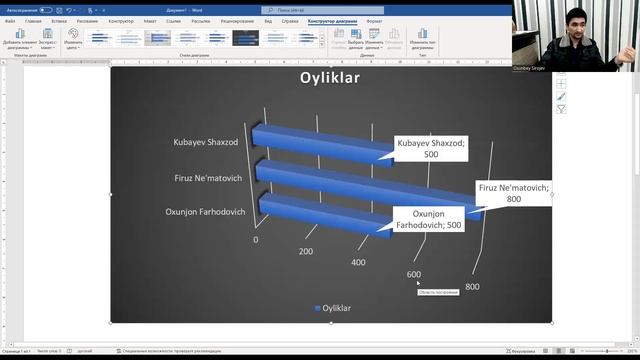Select the Oxunjon Farhodovich axis category label

click(x=205, y=212)
